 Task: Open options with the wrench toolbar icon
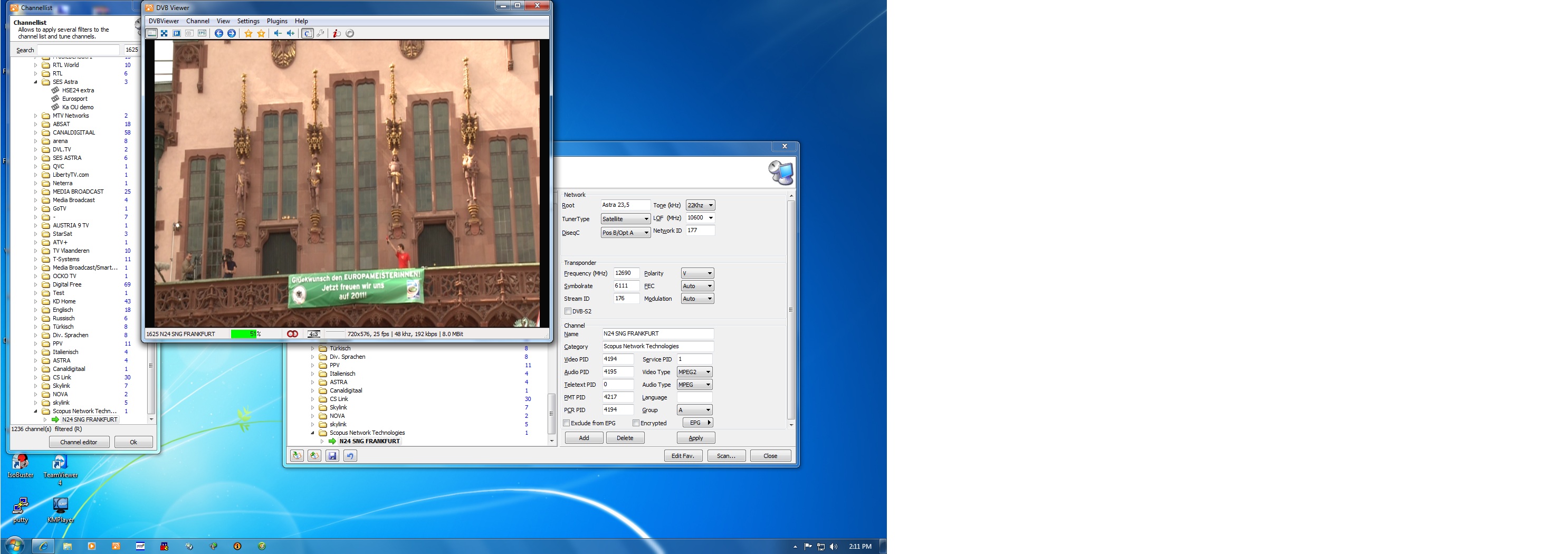320,33
